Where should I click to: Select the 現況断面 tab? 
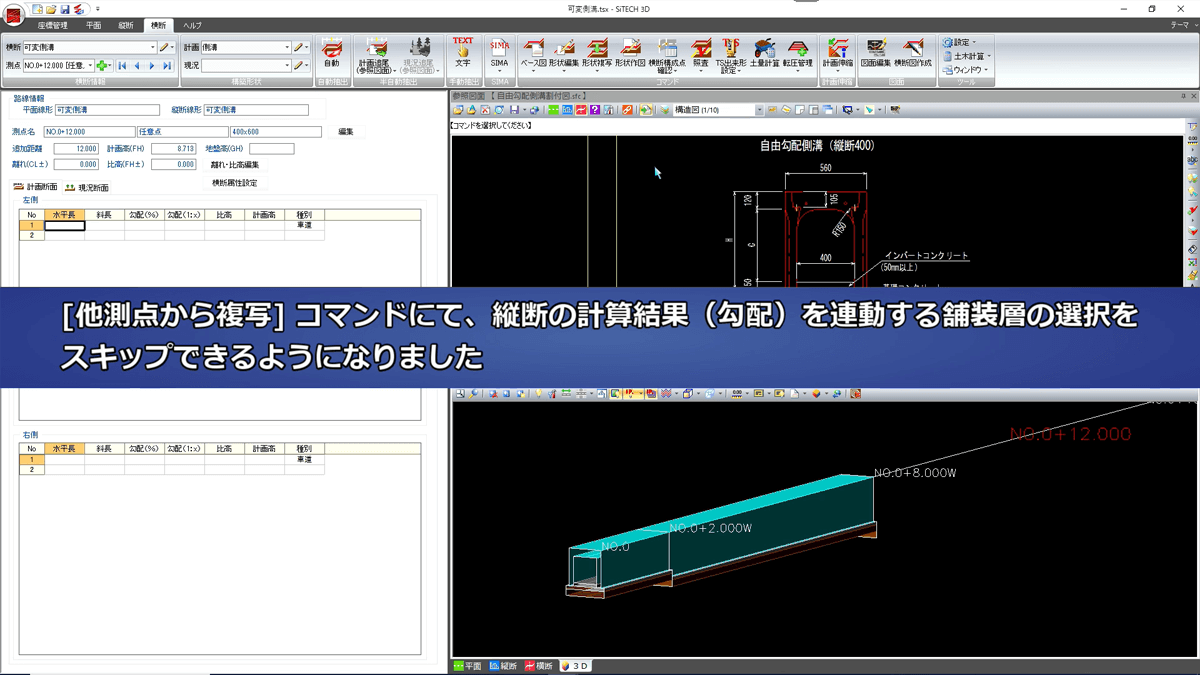[x=87, y=187]
